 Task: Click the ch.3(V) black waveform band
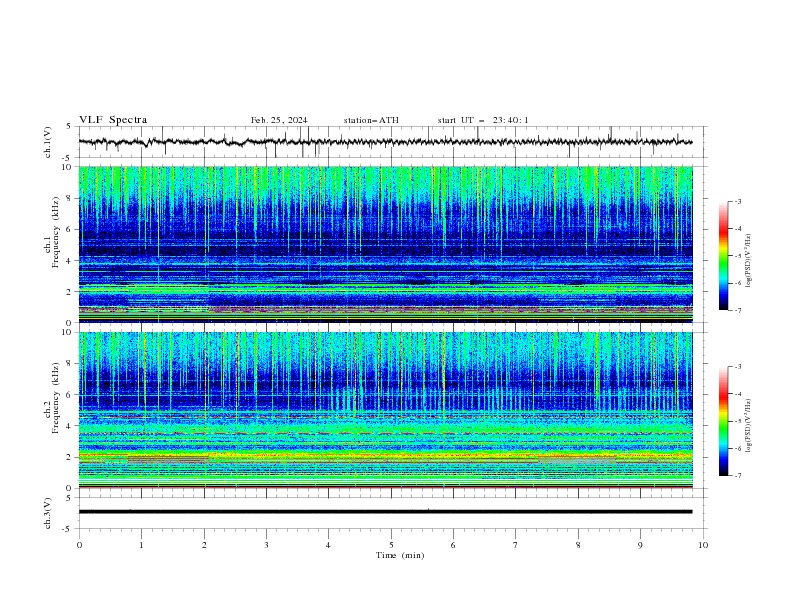pos(385,512)
